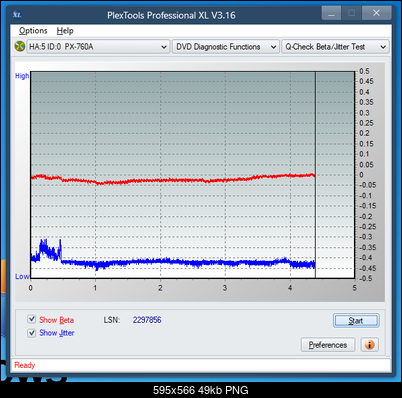Click the LSN label

pos(111,320)
